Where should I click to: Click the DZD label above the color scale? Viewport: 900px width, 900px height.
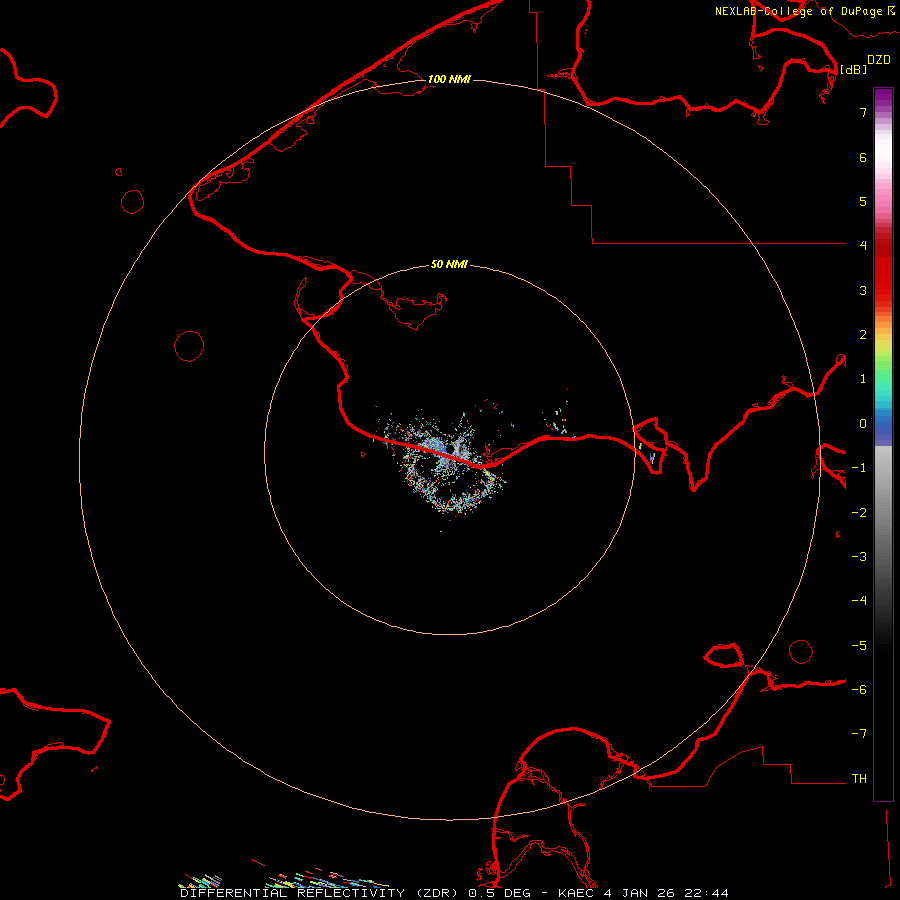point(879,60)
